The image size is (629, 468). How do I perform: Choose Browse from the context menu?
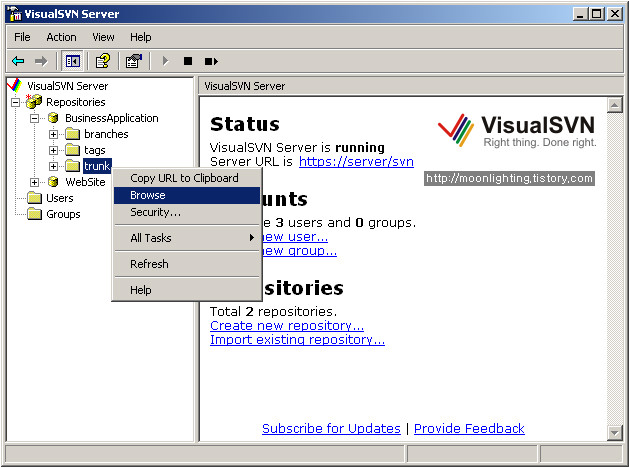187,195
